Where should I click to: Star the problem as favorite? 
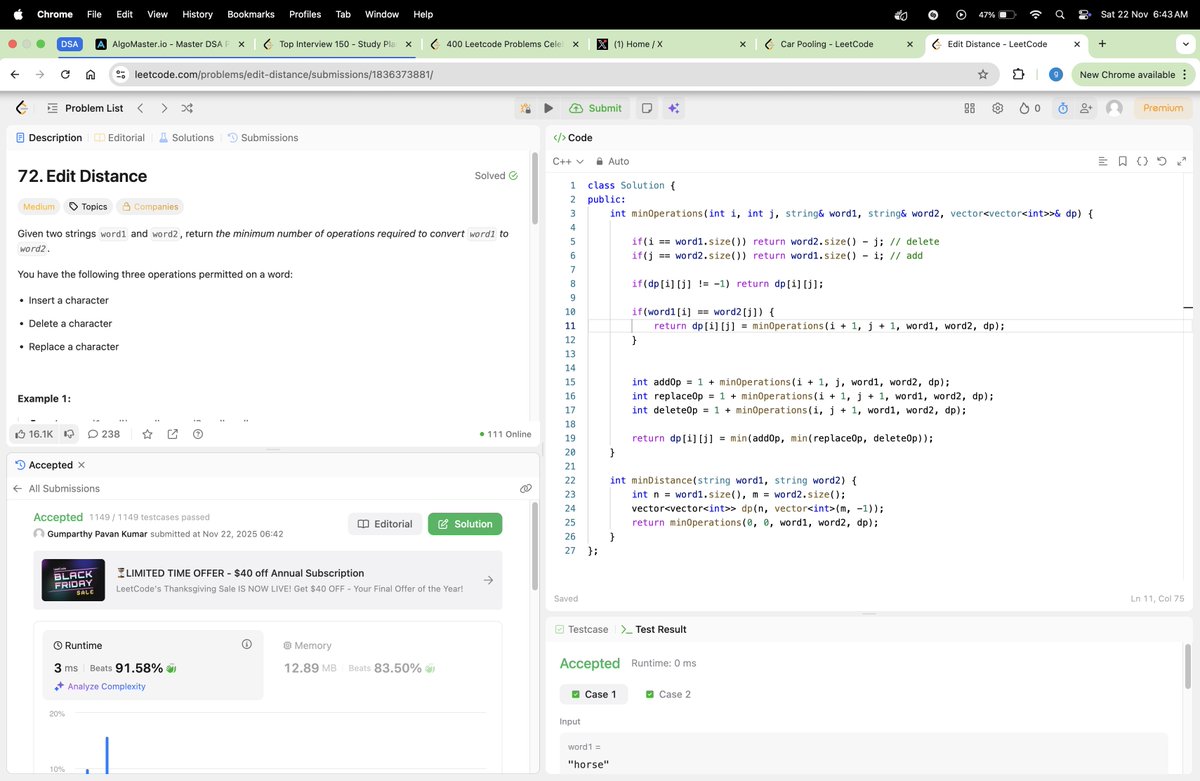[x=147, y=434]
